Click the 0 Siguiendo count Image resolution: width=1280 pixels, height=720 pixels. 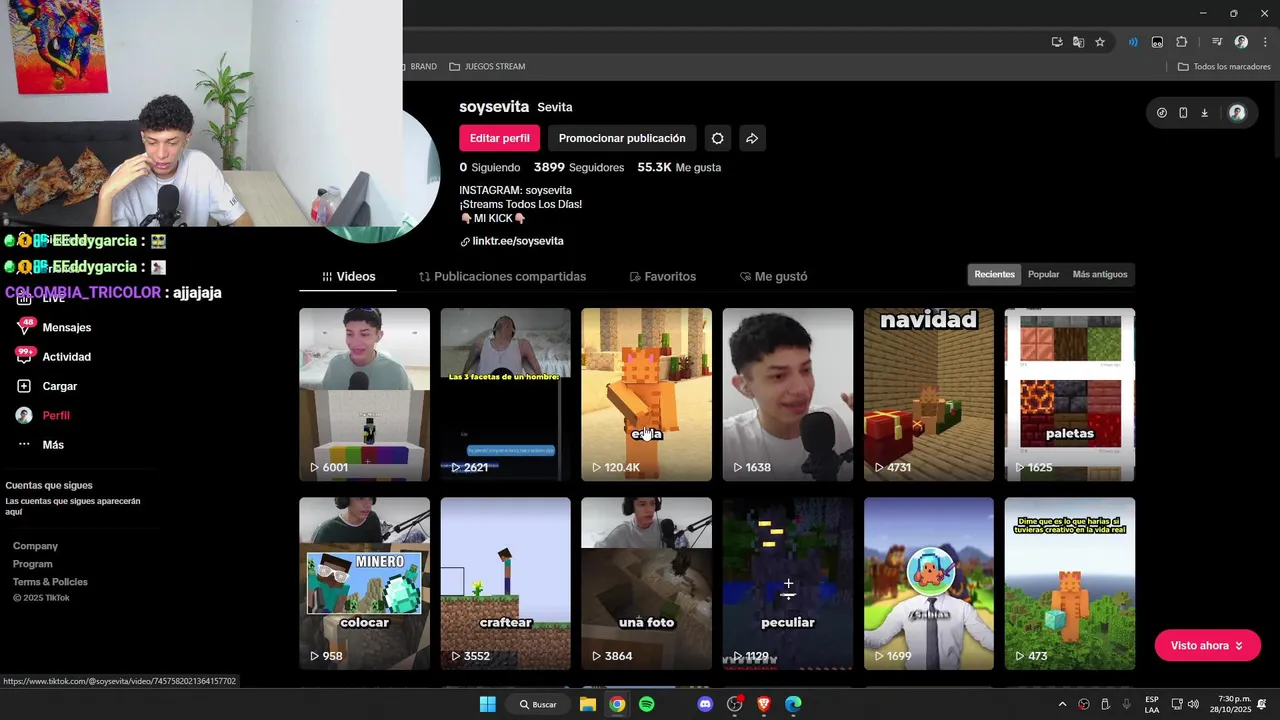(x=489, y=167)
